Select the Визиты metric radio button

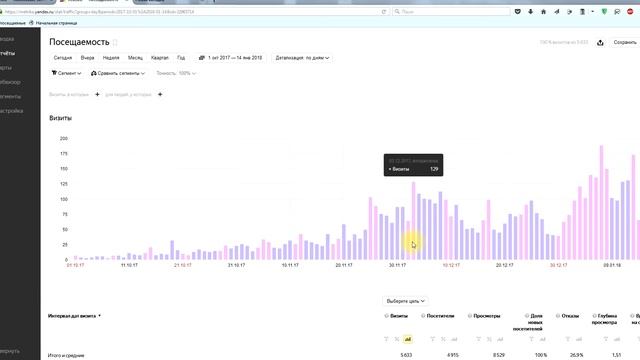click(387, 316)
